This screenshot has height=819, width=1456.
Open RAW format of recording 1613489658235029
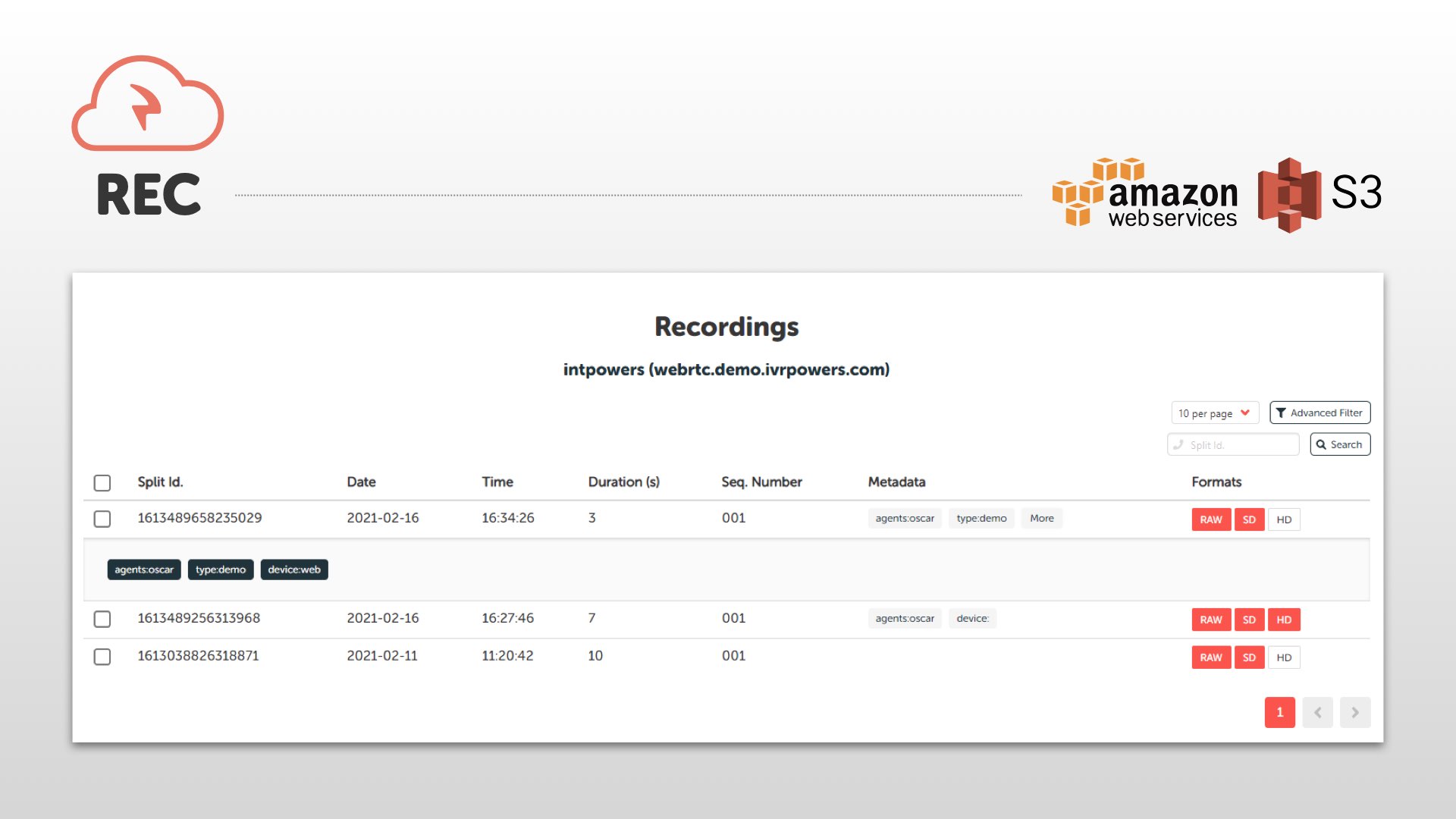1210,519
